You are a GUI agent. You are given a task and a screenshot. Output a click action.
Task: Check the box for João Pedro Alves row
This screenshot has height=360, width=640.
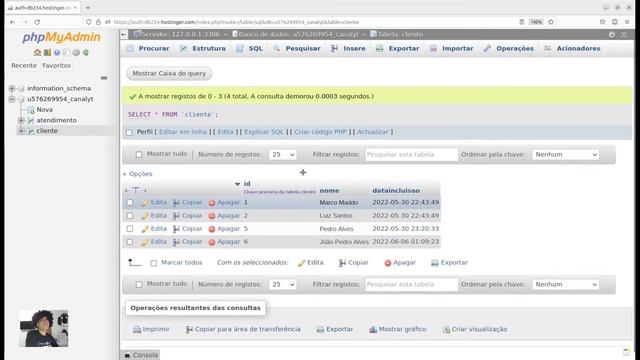[x=130, y=242]
